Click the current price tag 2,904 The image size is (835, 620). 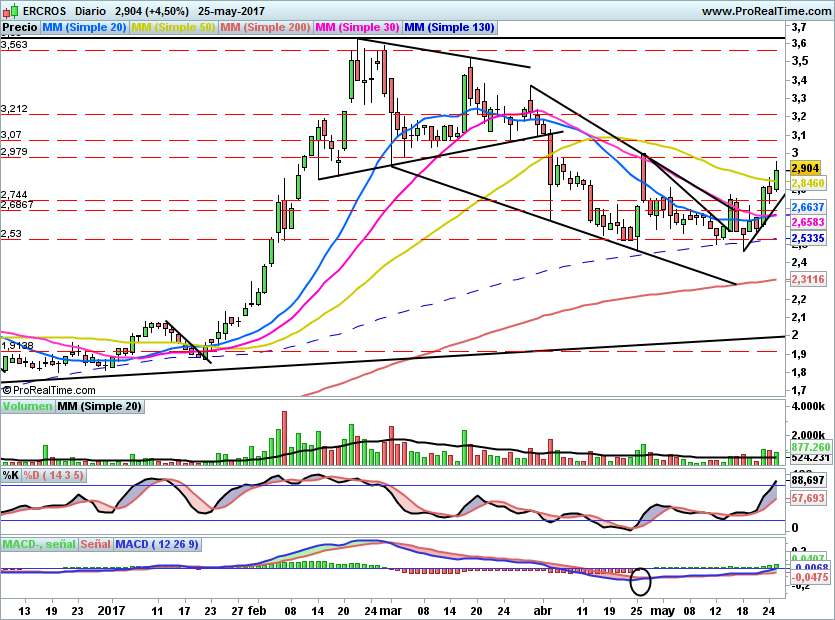[x=805, y=169]
